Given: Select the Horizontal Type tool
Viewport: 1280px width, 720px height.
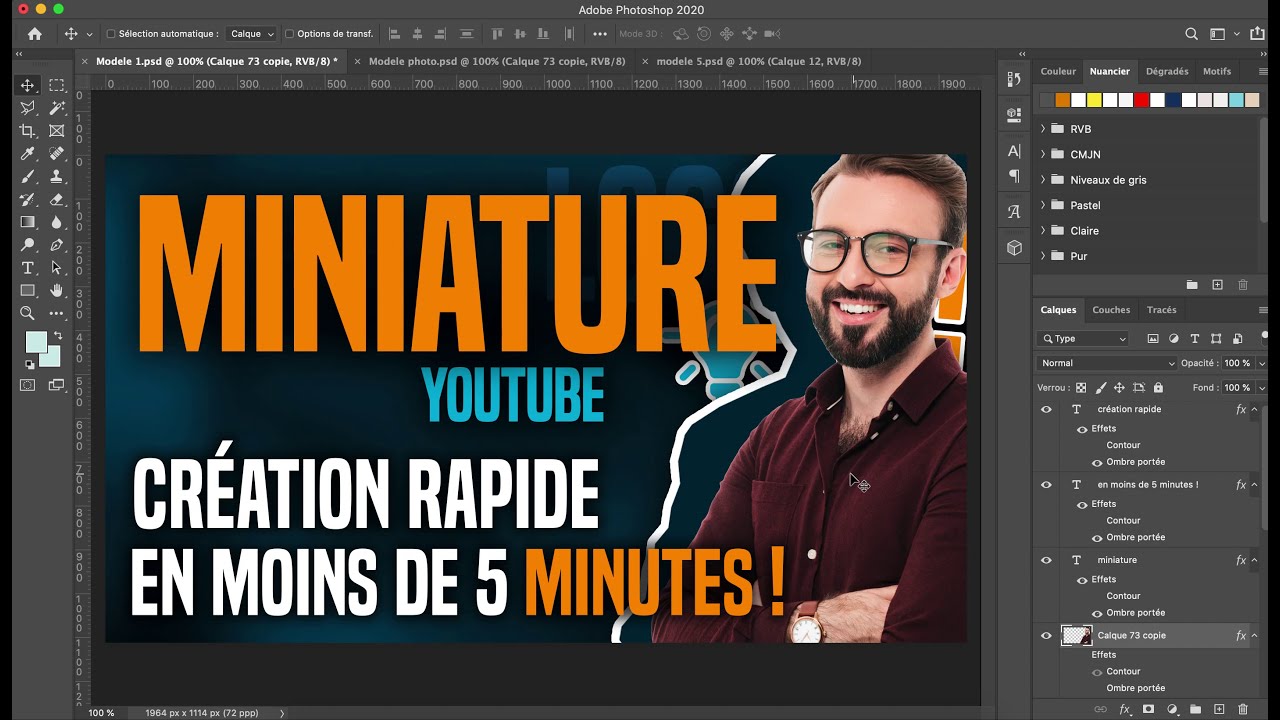Looking at the screenshot, I should (x=28, y=268).
